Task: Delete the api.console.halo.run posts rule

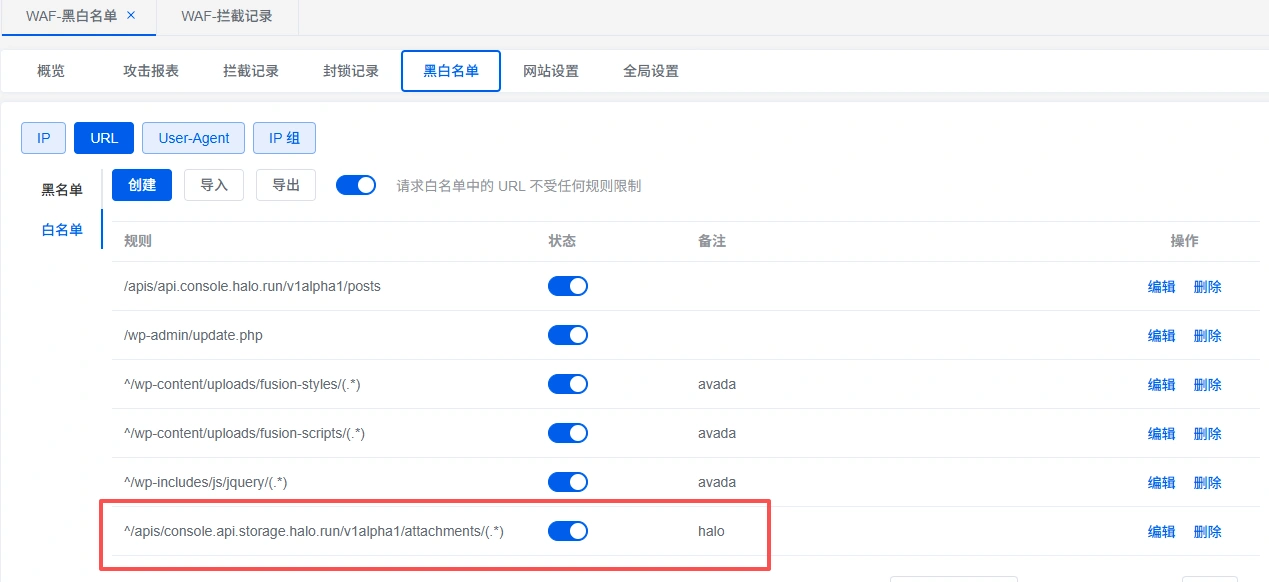Action: coord(1207,286)
